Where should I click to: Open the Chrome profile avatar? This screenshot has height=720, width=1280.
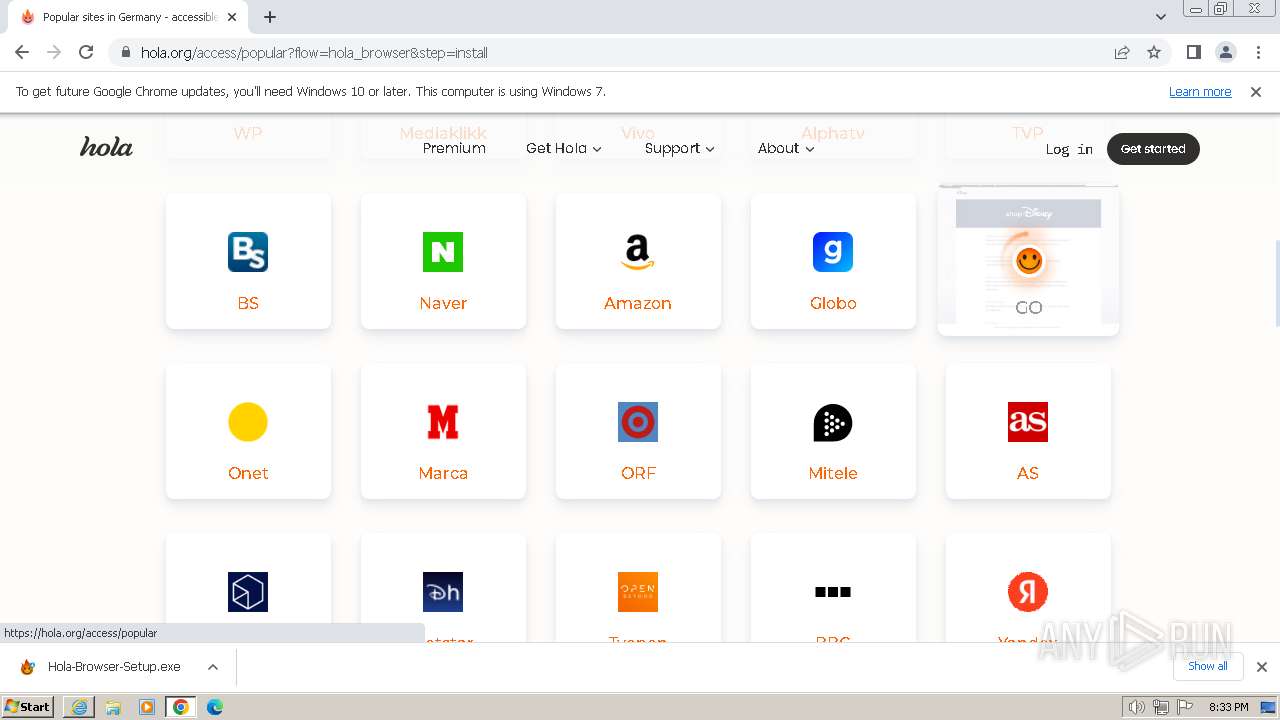point(1226,52)
